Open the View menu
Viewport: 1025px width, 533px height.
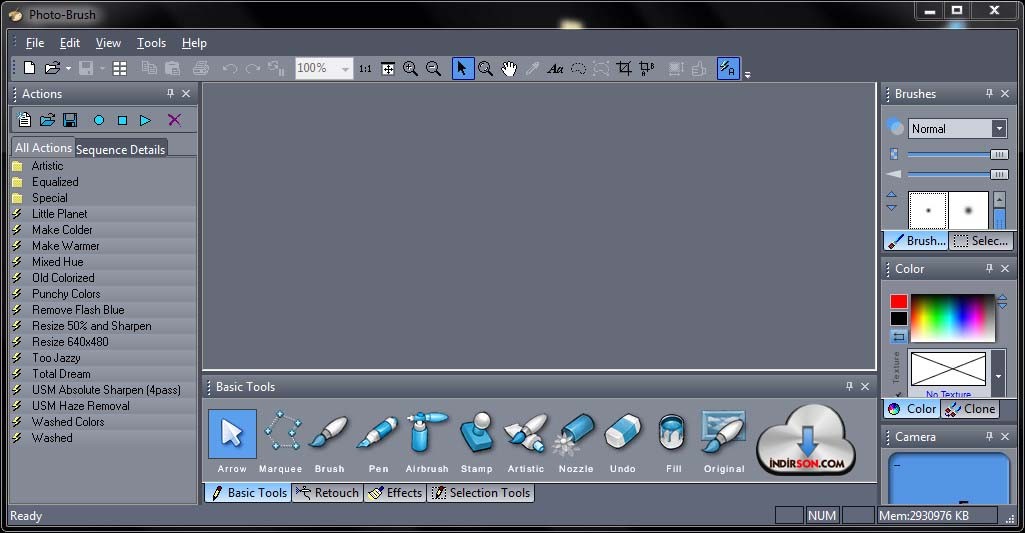point(108,43)
